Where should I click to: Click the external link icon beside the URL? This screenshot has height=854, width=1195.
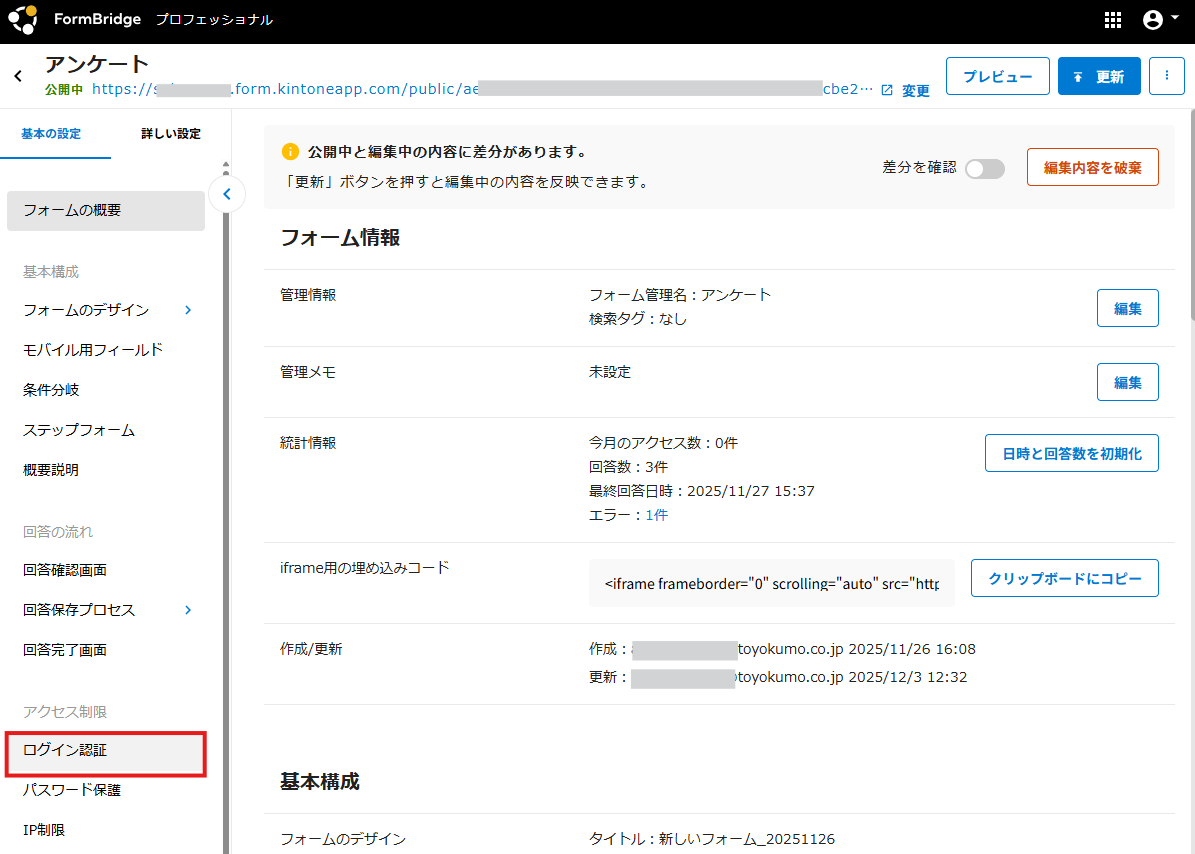pyautogui.click(x=887, y=90)
